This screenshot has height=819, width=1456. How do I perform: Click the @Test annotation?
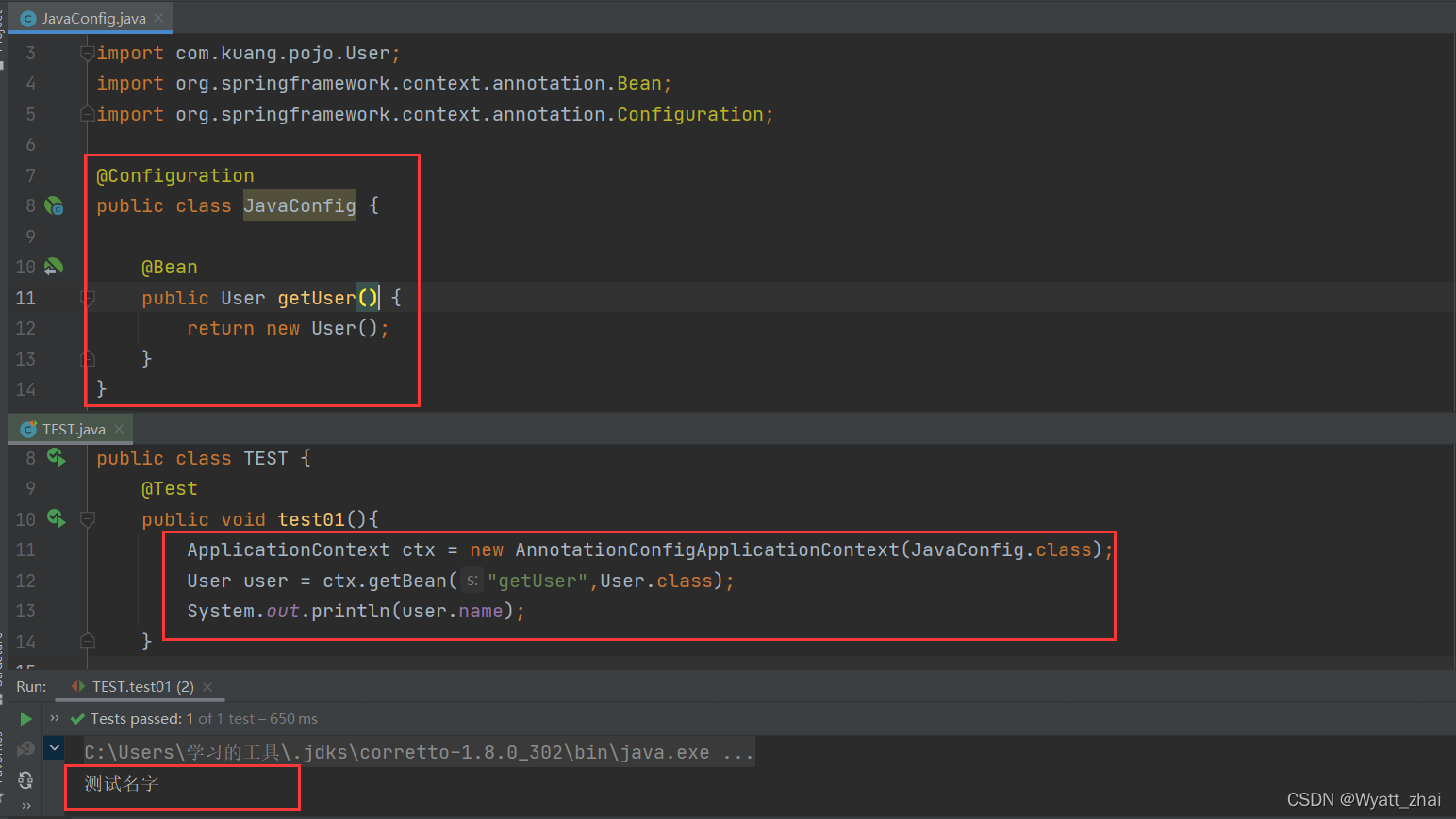click(170, 488)
